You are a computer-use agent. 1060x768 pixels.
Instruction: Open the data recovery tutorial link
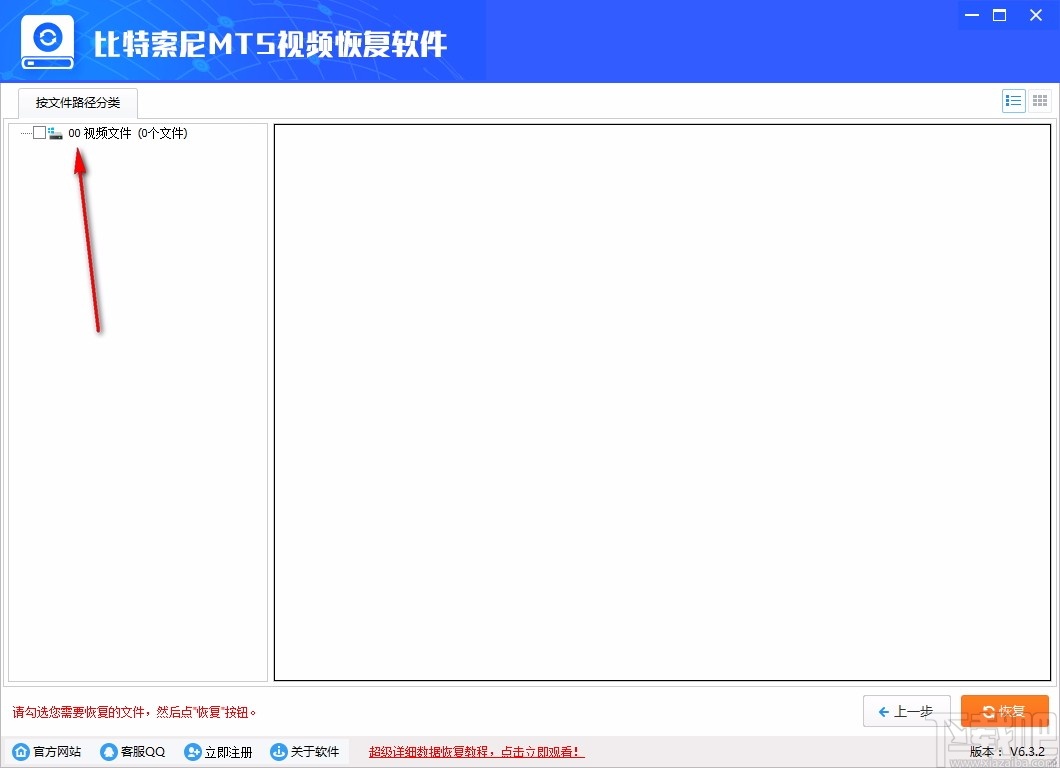[474, 751]
